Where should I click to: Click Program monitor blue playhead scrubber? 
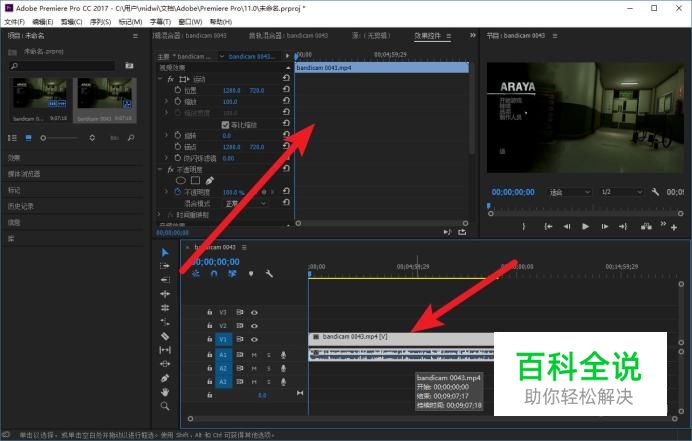(489, 206)
